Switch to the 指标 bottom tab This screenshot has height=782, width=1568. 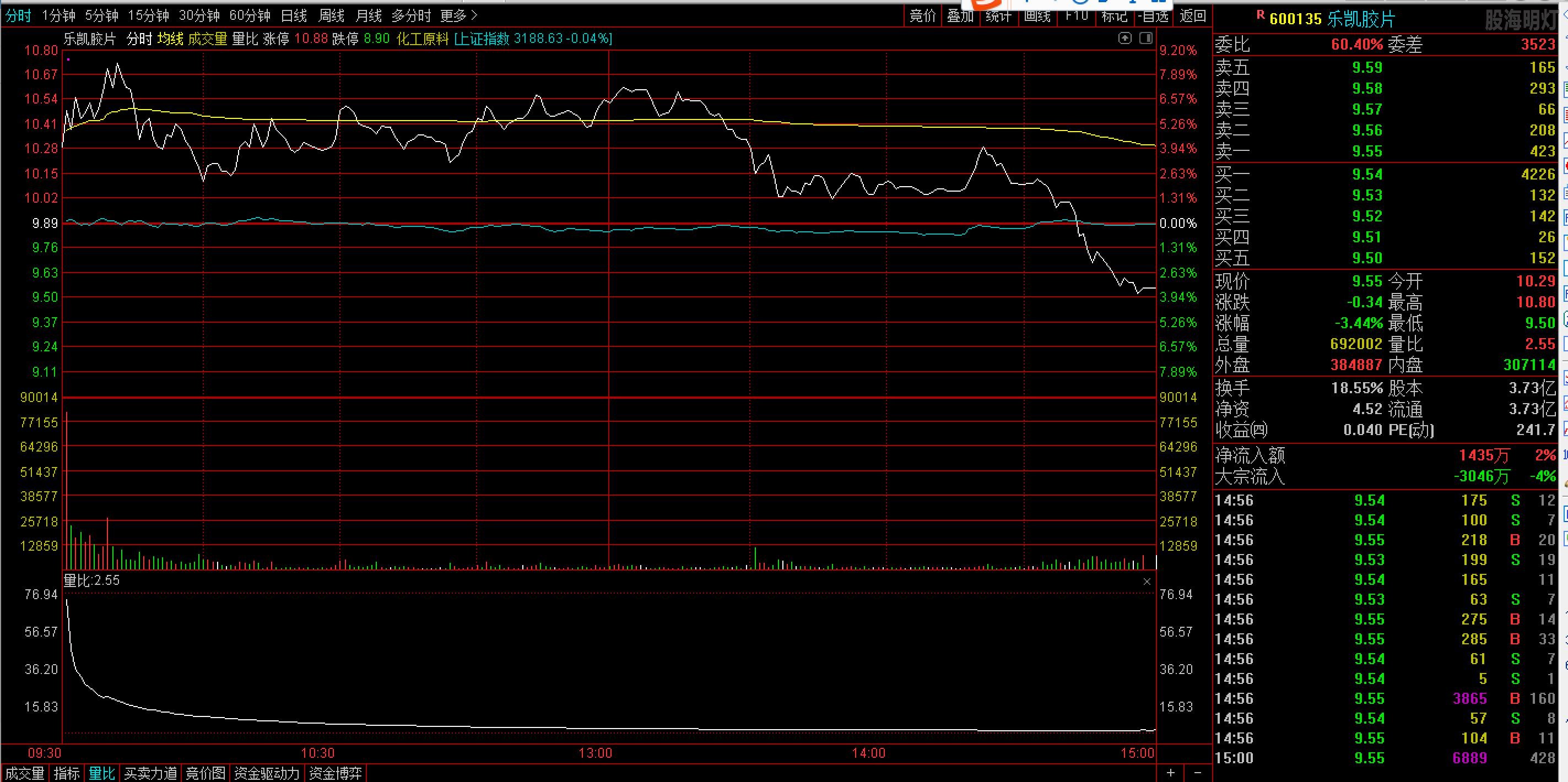pos(67,774)
